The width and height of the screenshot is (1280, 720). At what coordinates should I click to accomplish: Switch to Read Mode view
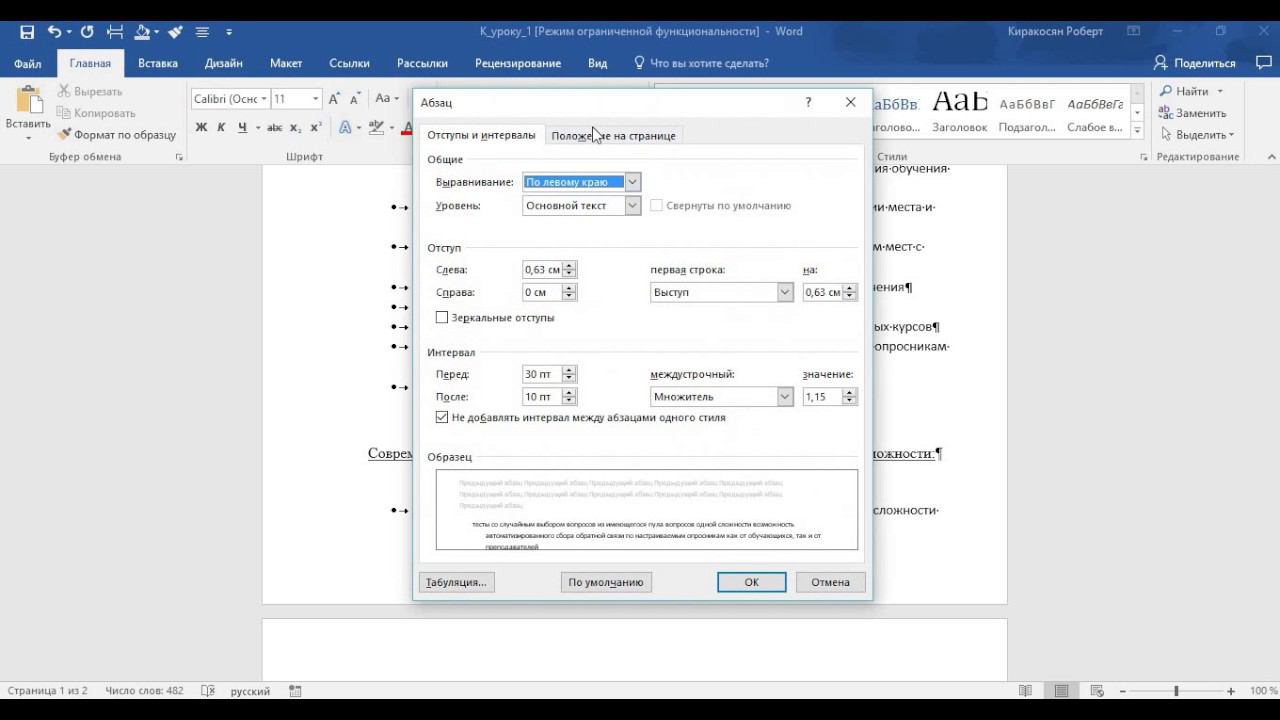tap(1025, 691)
